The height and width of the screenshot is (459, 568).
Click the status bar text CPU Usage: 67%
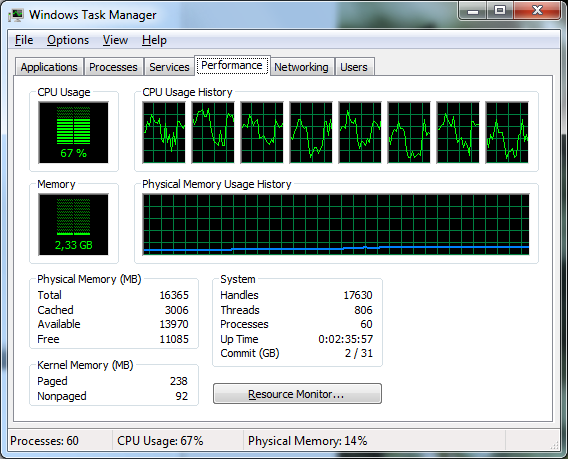(160, 441)
